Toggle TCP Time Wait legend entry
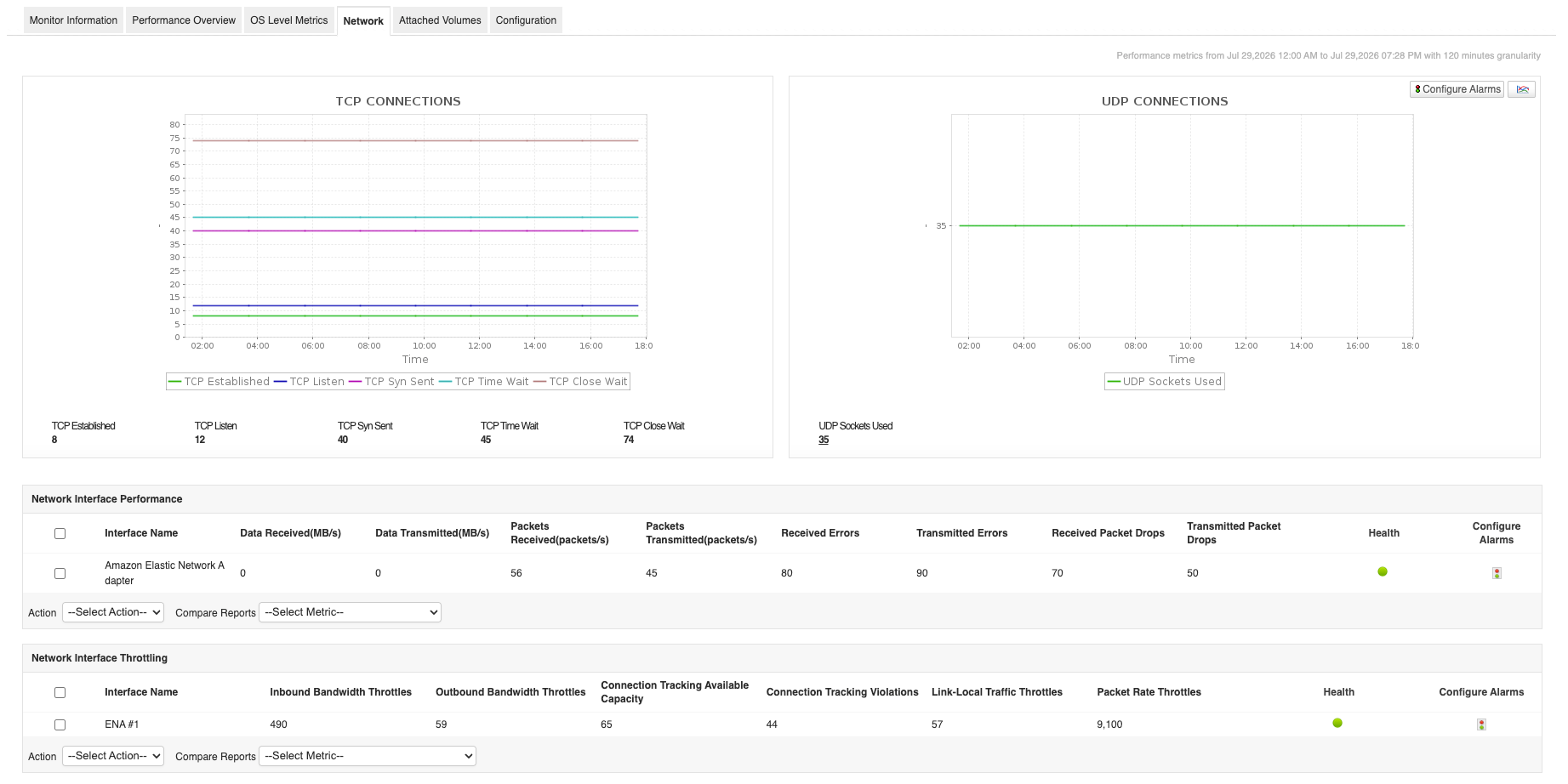Viewport: 1568px width, 784px height. [483, 382]
